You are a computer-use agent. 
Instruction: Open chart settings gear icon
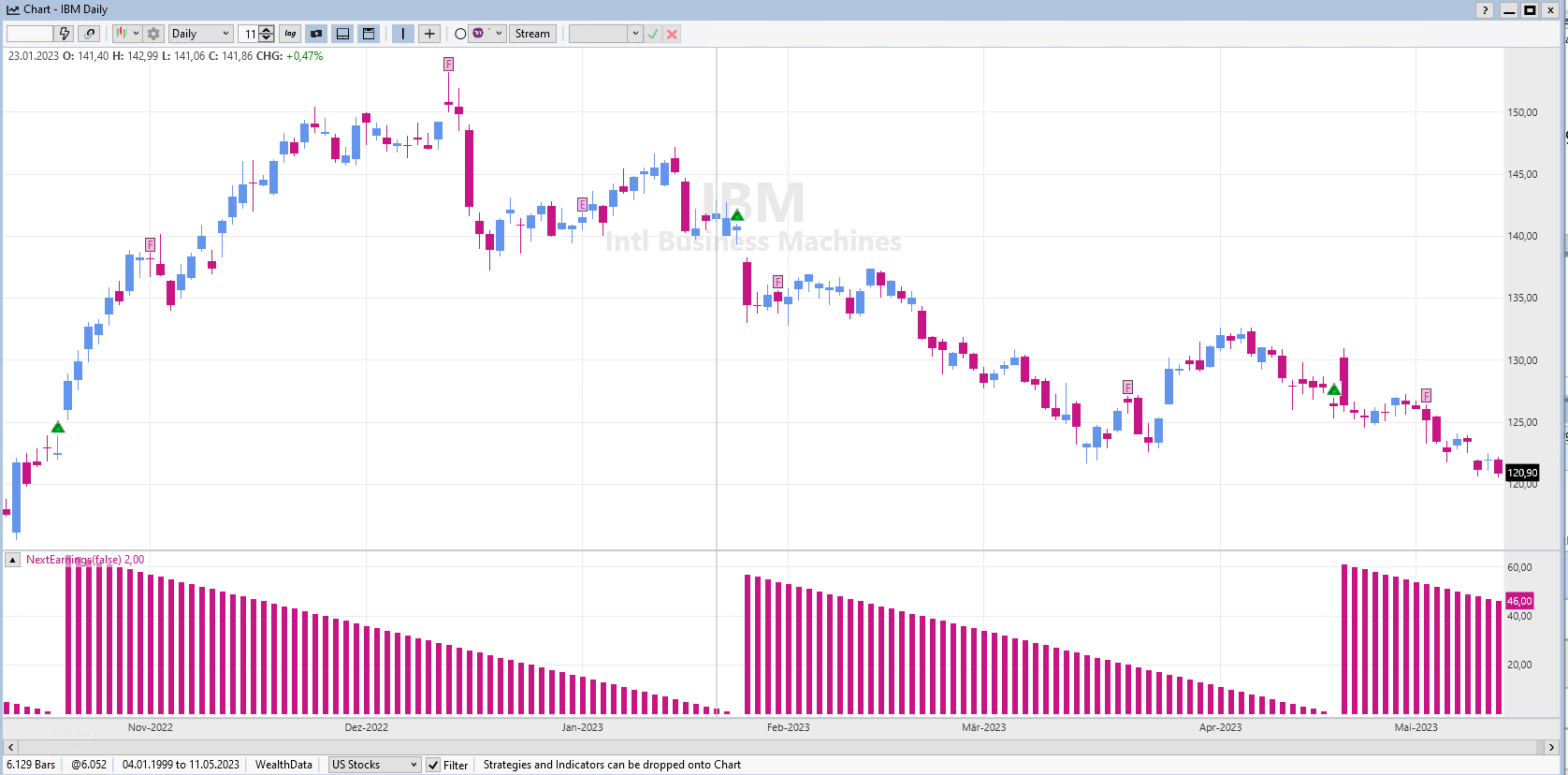[153, 34]
